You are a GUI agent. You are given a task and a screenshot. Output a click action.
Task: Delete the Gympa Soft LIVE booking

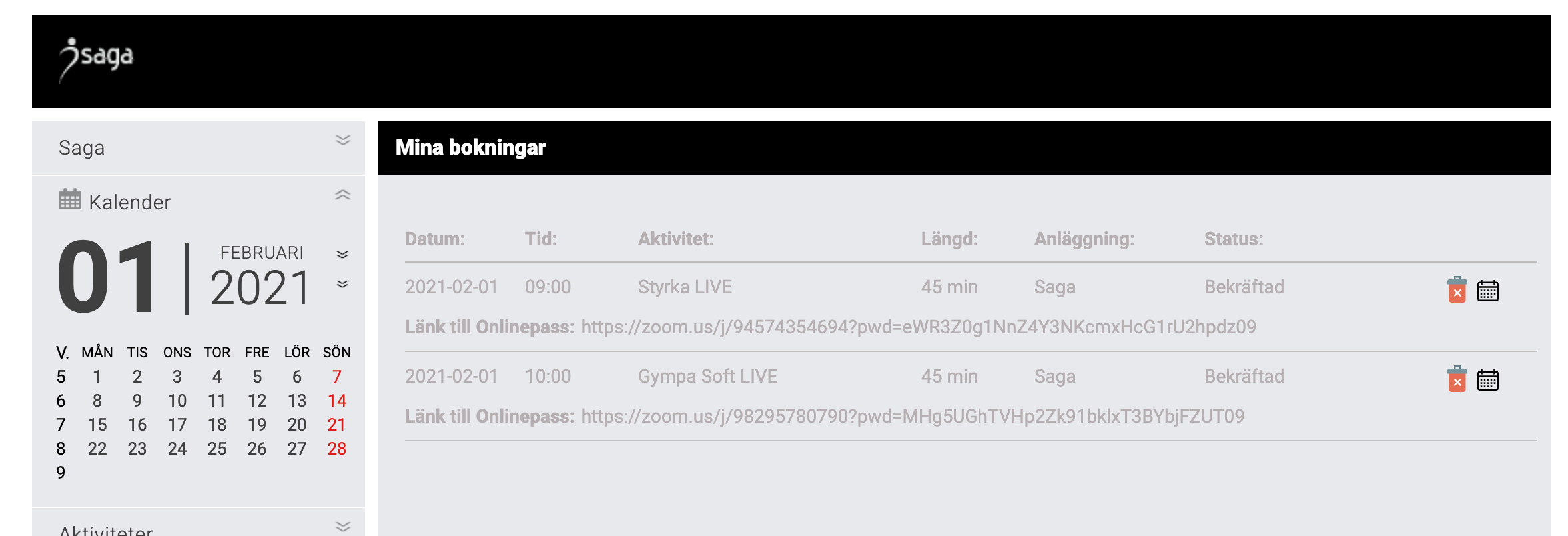click(x=1457, y=379)
